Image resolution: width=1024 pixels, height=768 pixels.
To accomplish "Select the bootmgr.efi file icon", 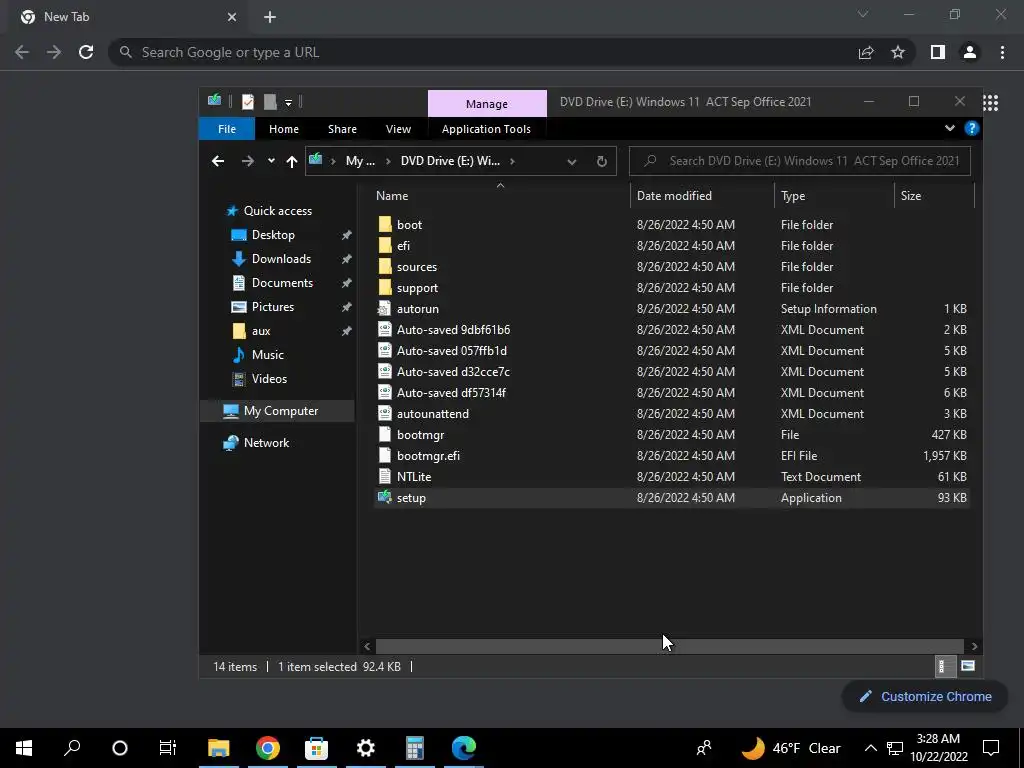I will tap(385, 456).
